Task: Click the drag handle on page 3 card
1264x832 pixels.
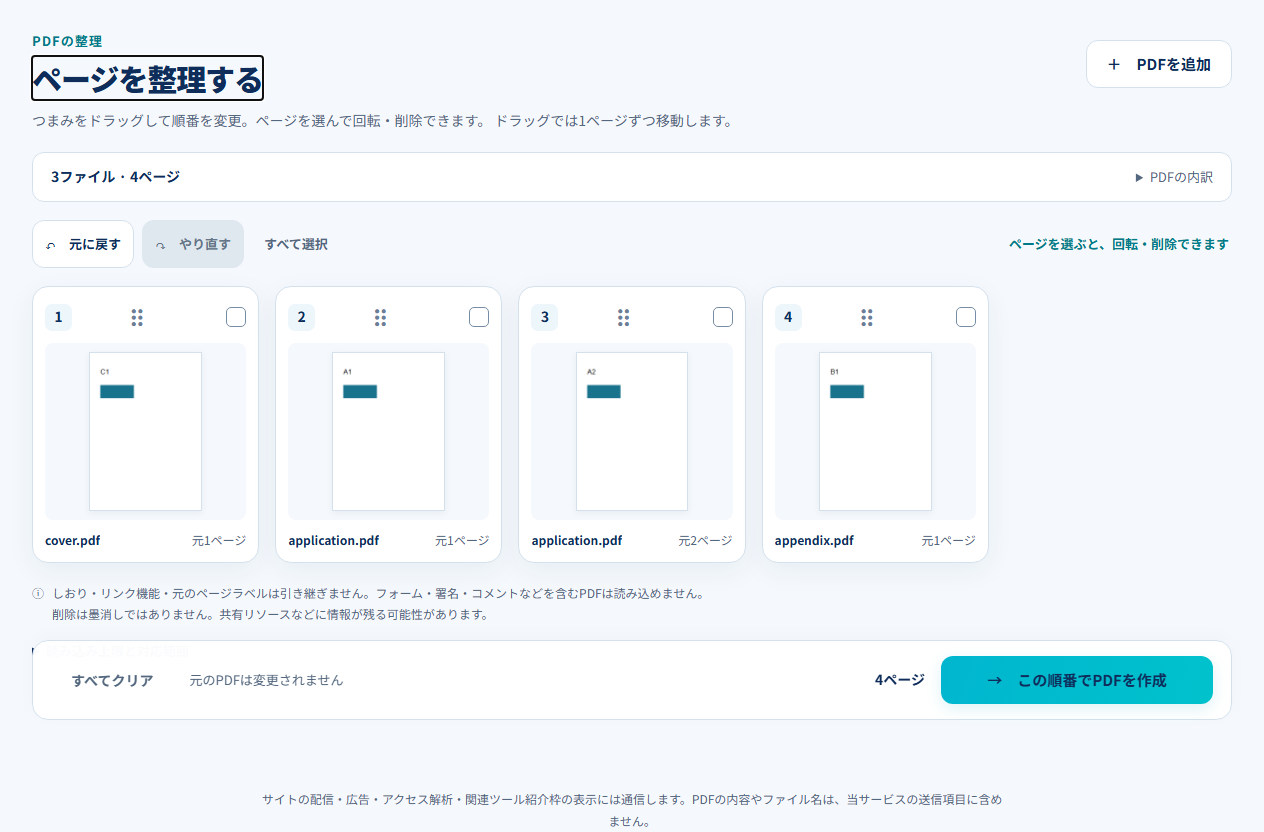Action: point(623,317)
